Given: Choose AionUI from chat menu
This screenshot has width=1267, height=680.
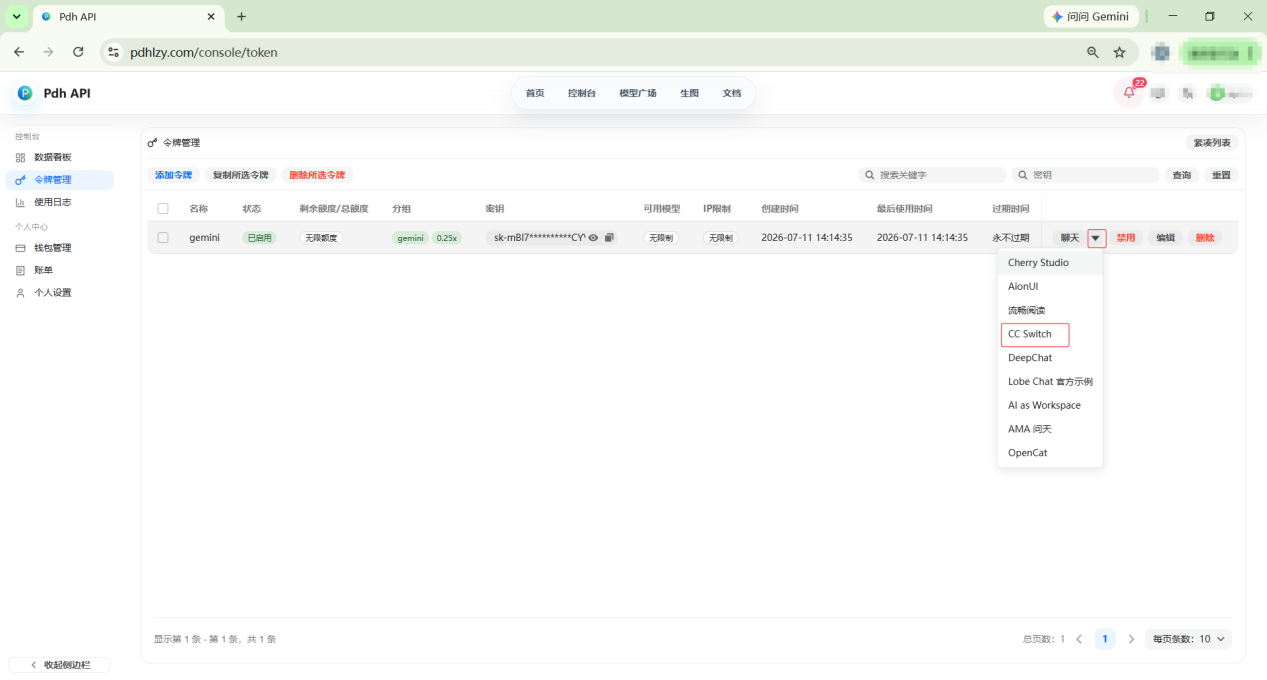Looking at the screenshot, I should pos(1050,287).
